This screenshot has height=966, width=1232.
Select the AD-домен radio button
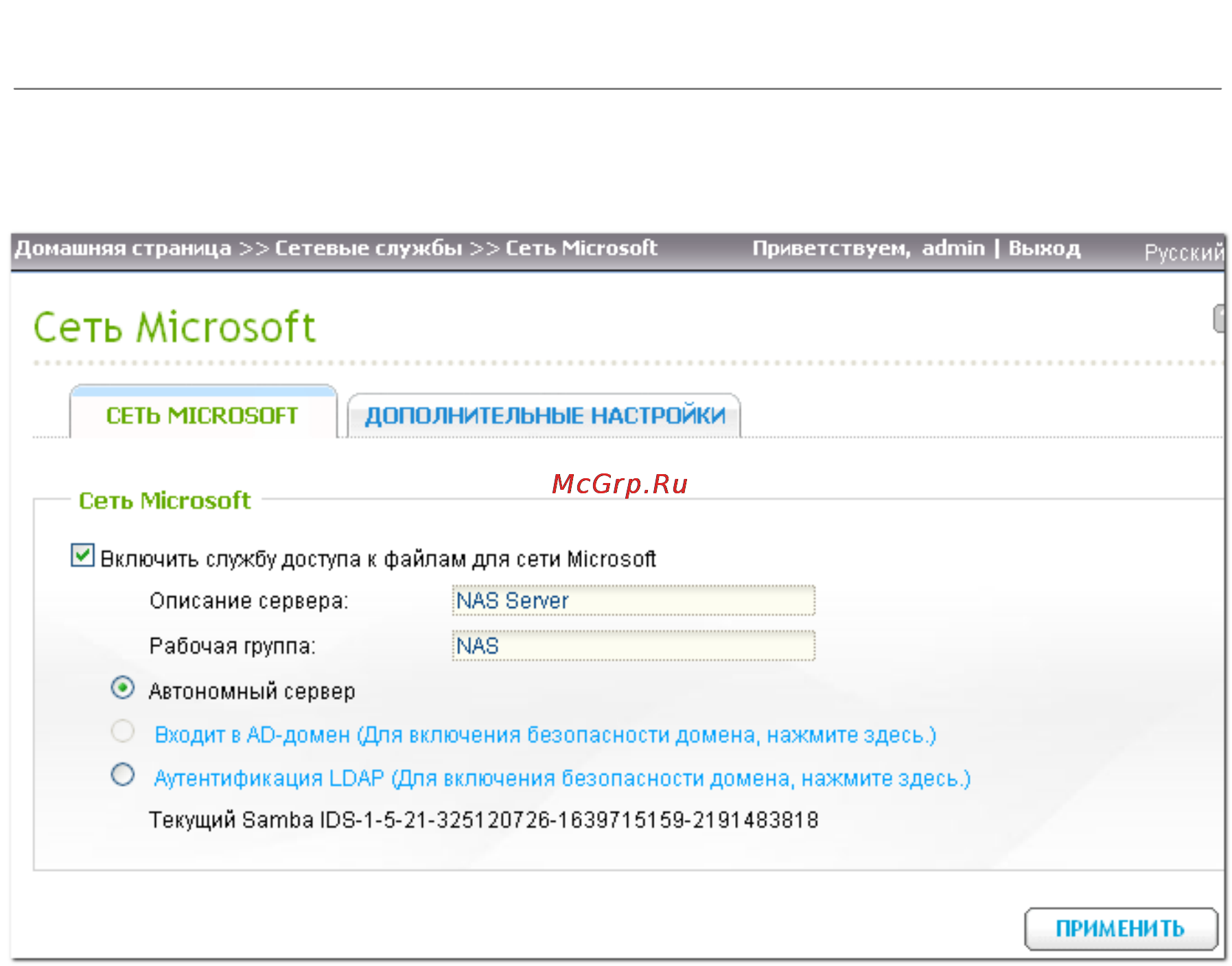pos(123,731)
